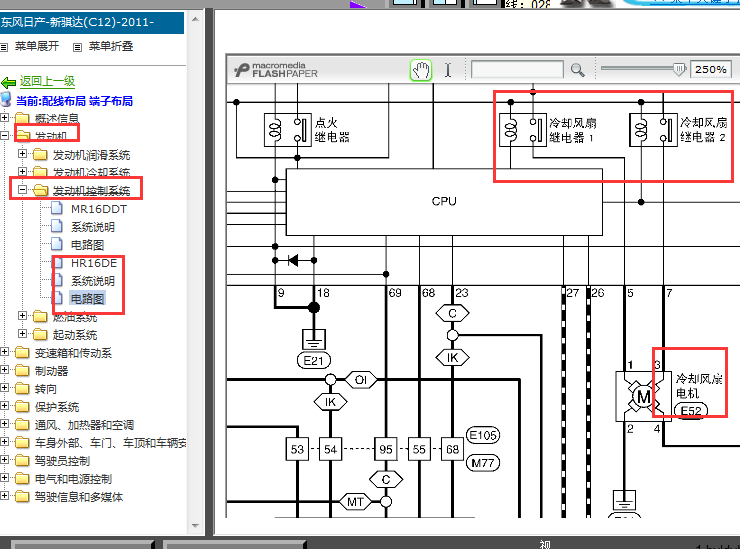Viewport: 740px width, 549px height.
Task: Select the 发动机控制系统 folder
Action: pos(91,191)
